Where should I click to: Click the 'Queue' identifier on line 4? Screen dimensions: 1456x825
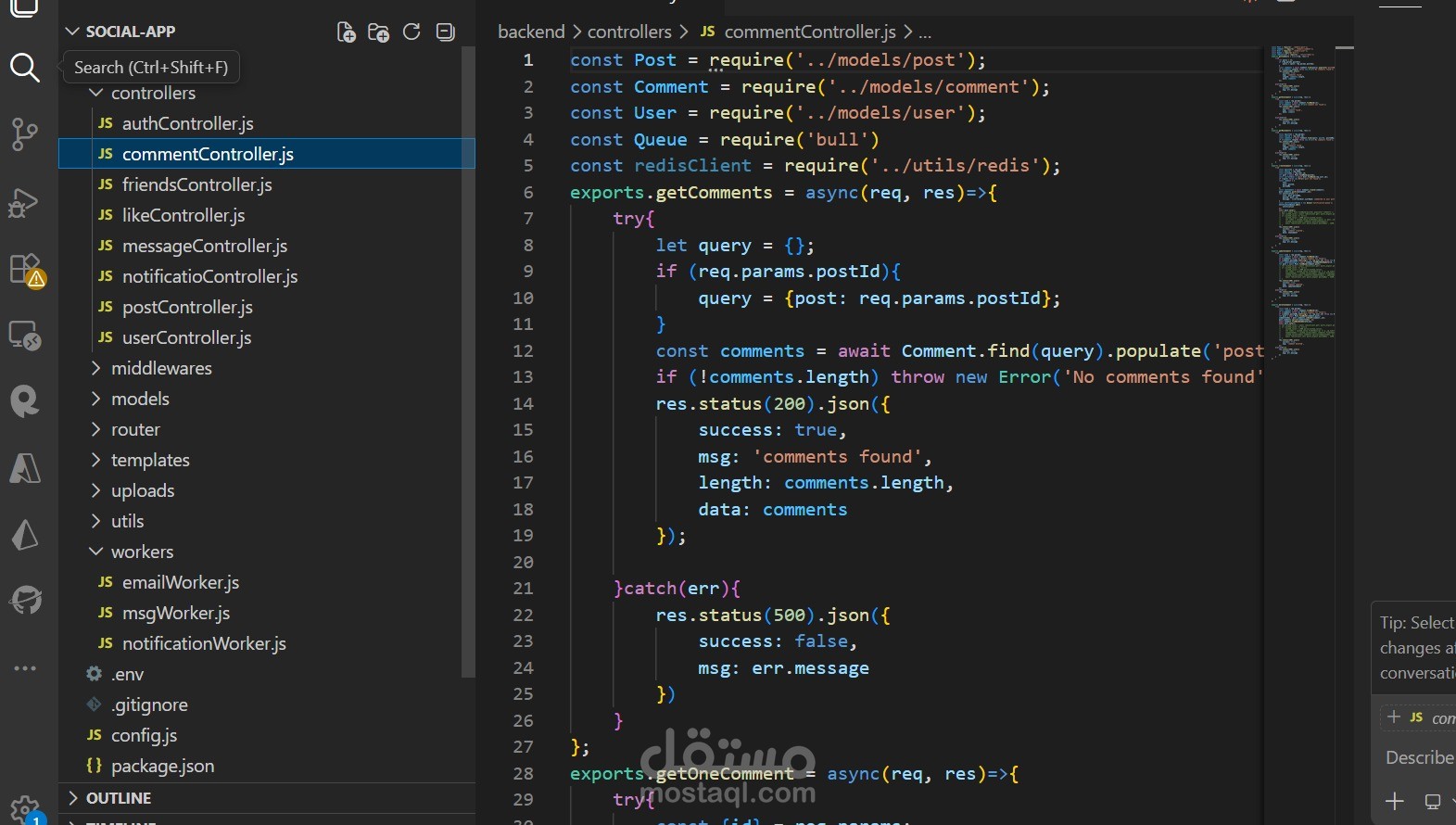660,140
